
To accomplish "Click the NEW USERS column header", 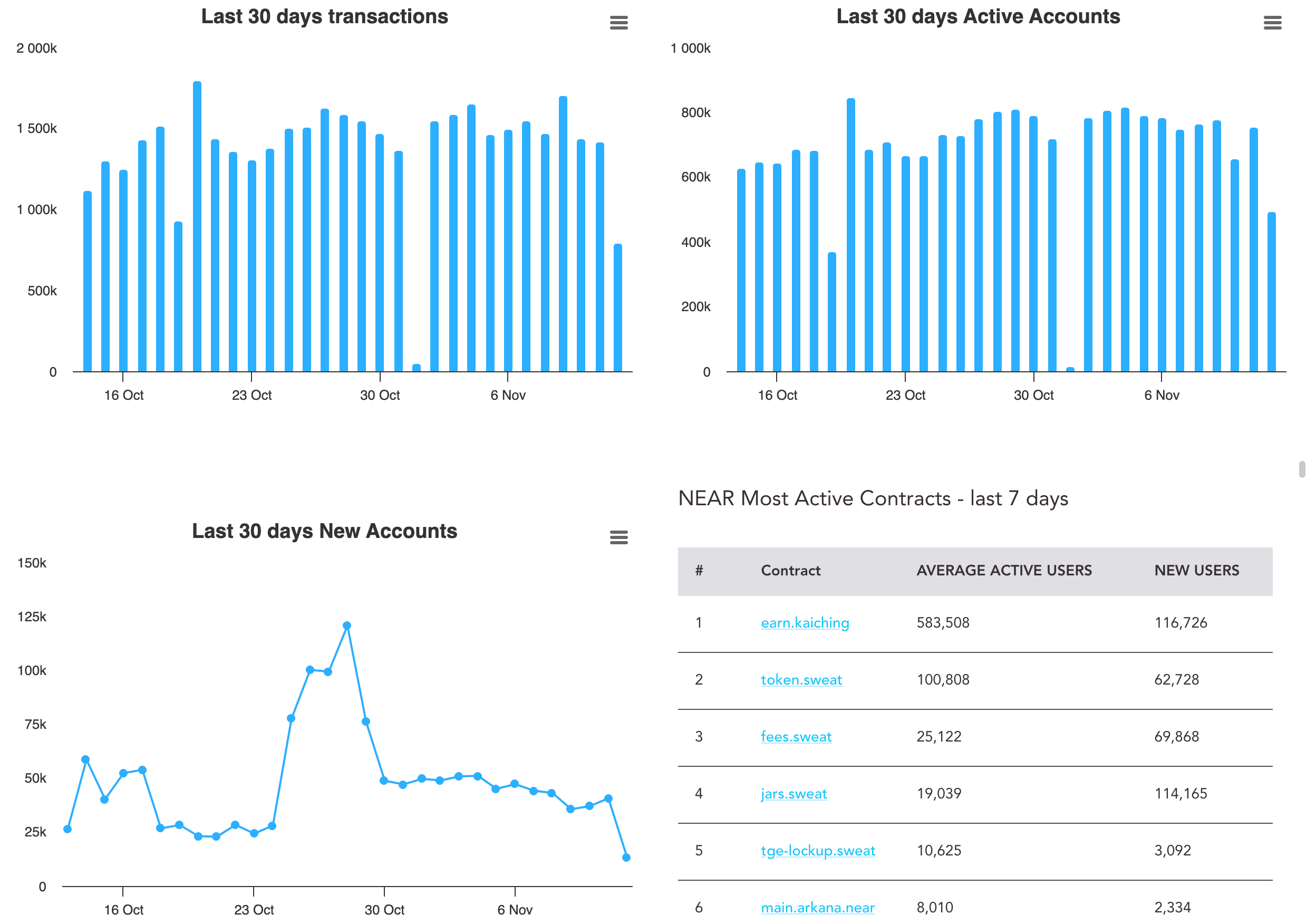I will [x=1196, y=570].
